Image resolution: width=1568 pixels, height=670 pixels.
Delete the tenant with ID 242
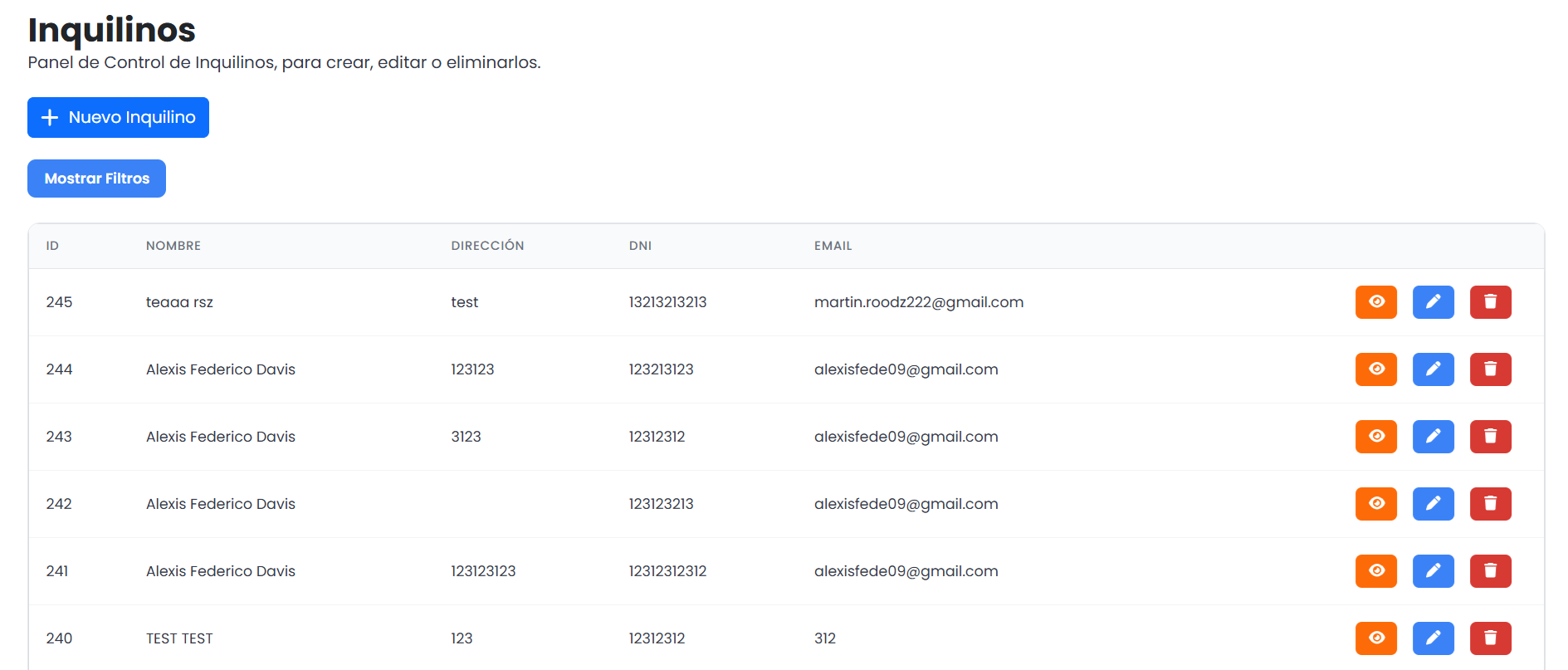pyautogui.click(x=1490, y=504)
